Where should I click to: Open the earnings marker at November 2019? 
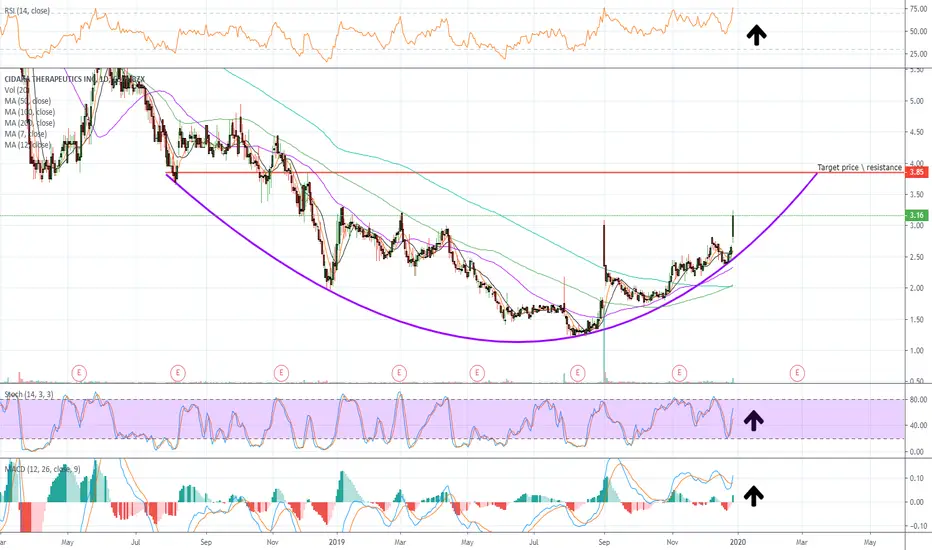pos(679,373)
